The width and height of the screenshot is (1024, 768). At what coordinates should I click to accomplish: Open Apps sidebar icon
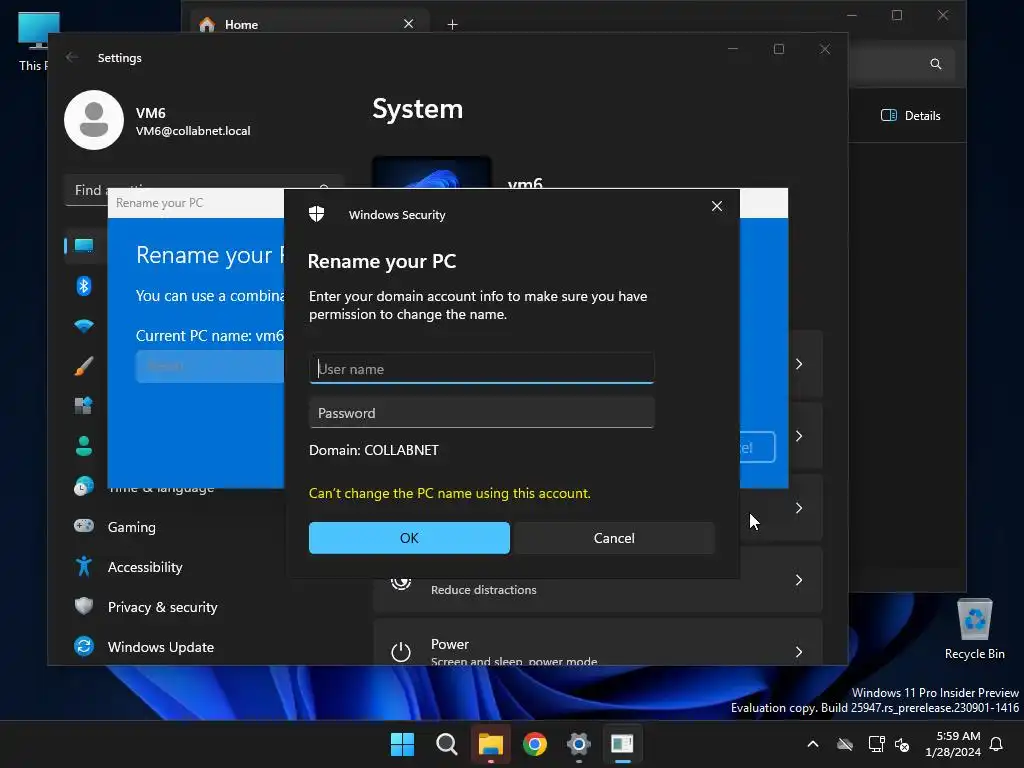tap(84, 406)
